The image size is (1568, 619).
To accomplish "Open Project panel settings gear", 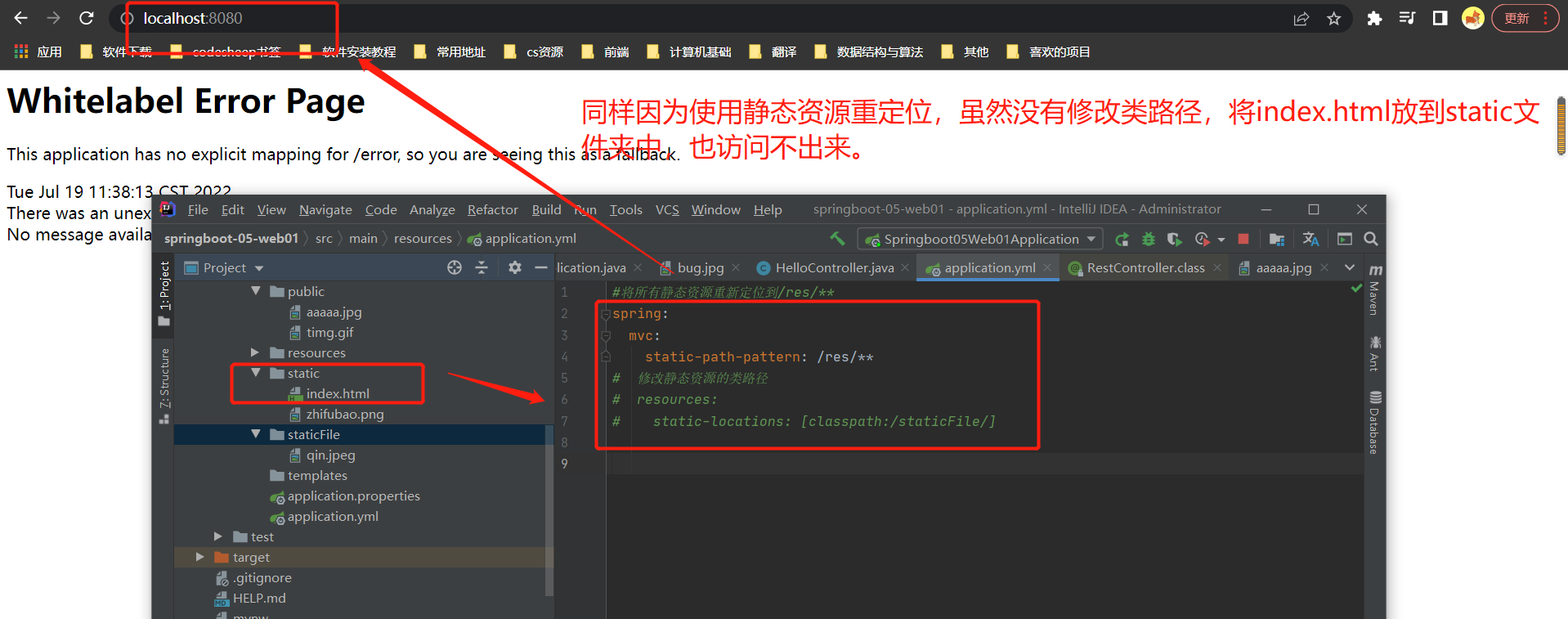I will pyautogui.click(x=514, y=267).
